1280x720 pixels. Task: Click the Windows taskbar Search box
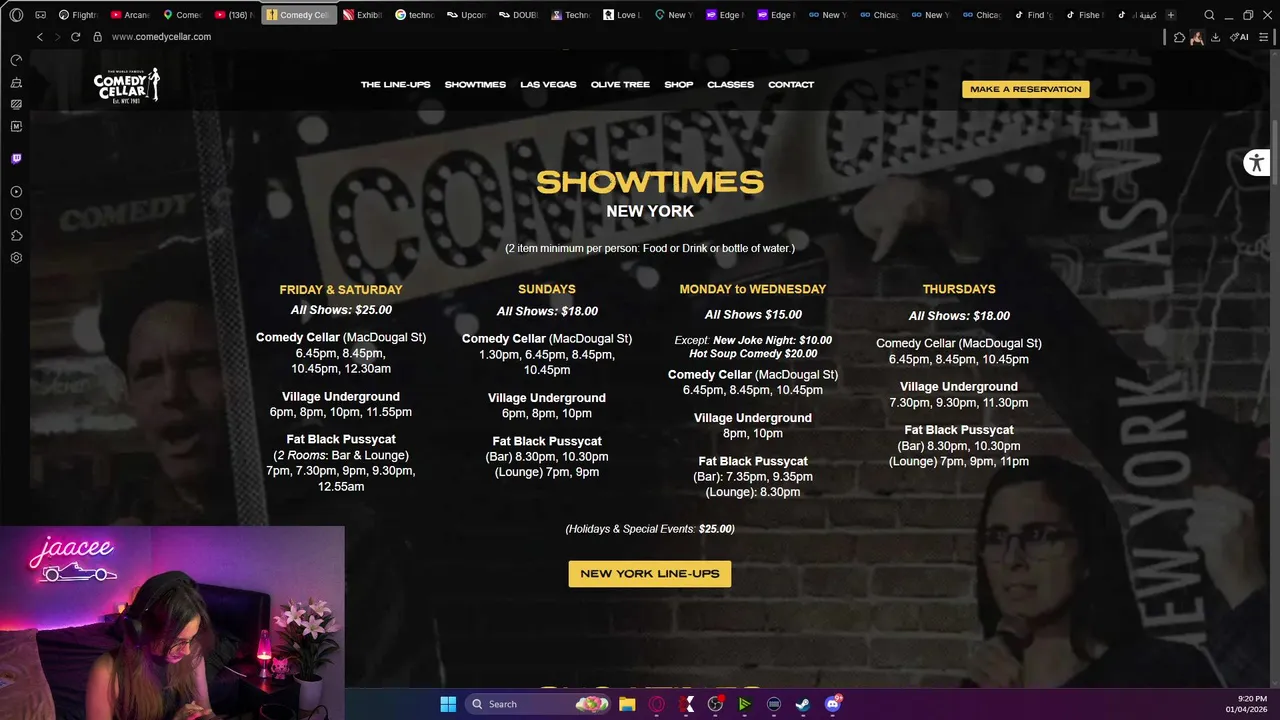click(x=539, y=704)
